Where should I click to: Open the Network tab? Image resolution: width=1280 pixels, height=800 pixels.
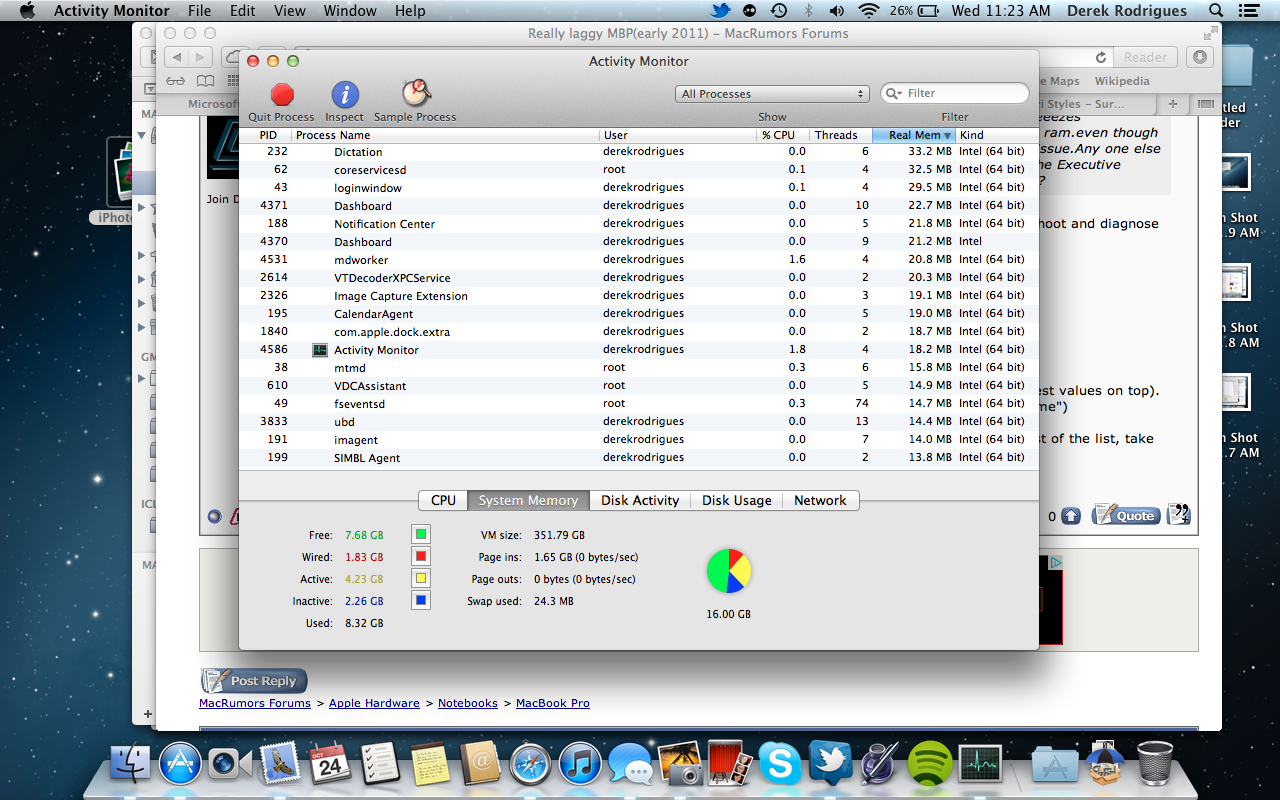(820, 500)
